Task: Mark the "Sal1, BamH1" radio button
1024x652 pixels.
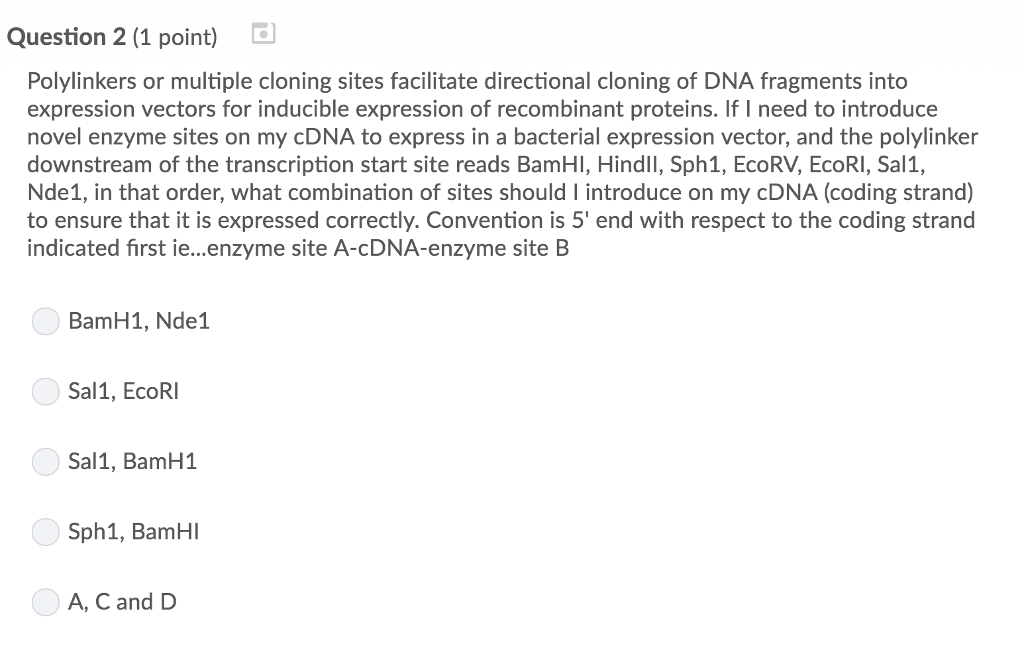Action: 46,461
